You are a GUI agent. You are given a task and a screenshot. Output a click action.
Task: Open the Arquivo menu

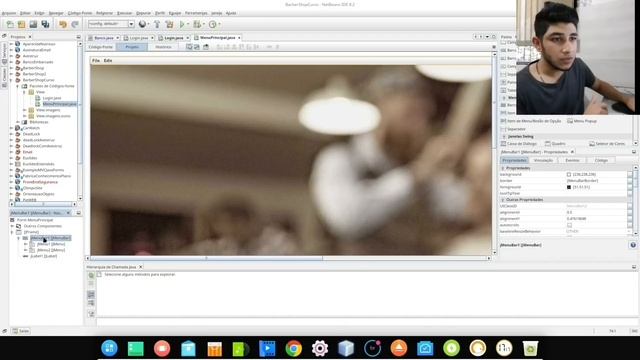[9, 13]
